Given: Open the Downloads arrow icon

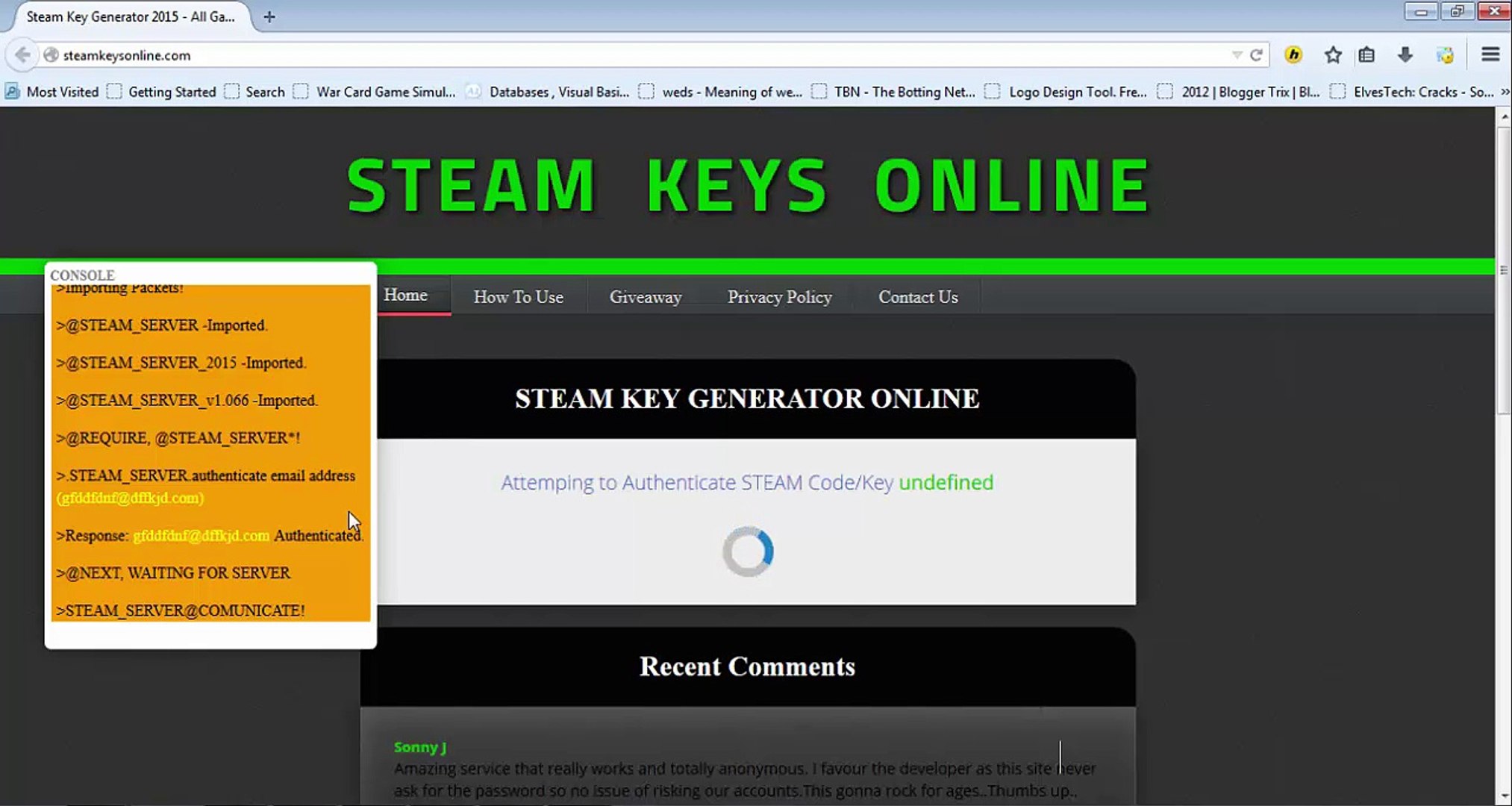Looking at the screenshot, I should coord(1405,54).
